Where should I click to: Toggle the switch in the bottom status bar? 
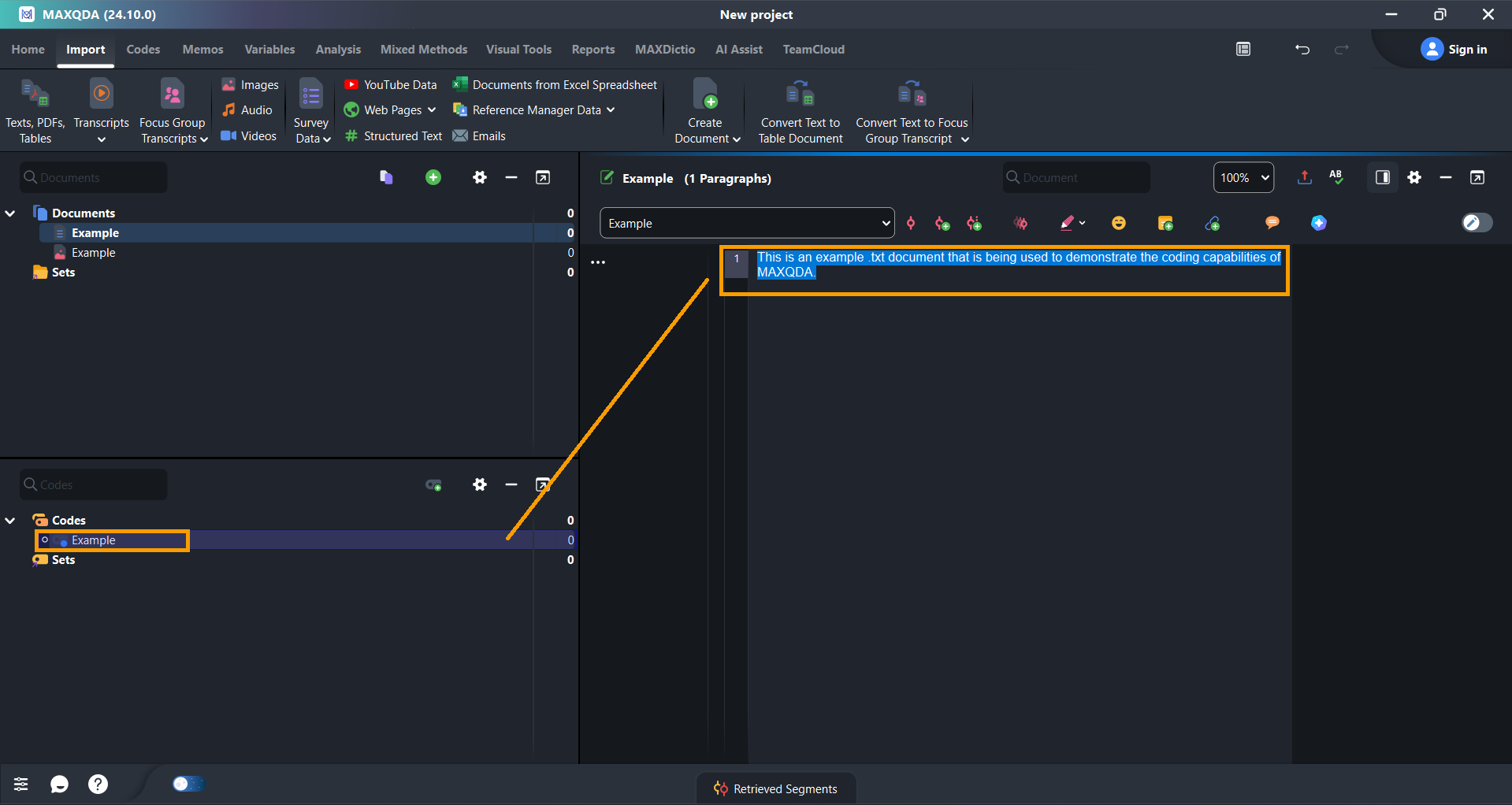(x=188, y=784)
